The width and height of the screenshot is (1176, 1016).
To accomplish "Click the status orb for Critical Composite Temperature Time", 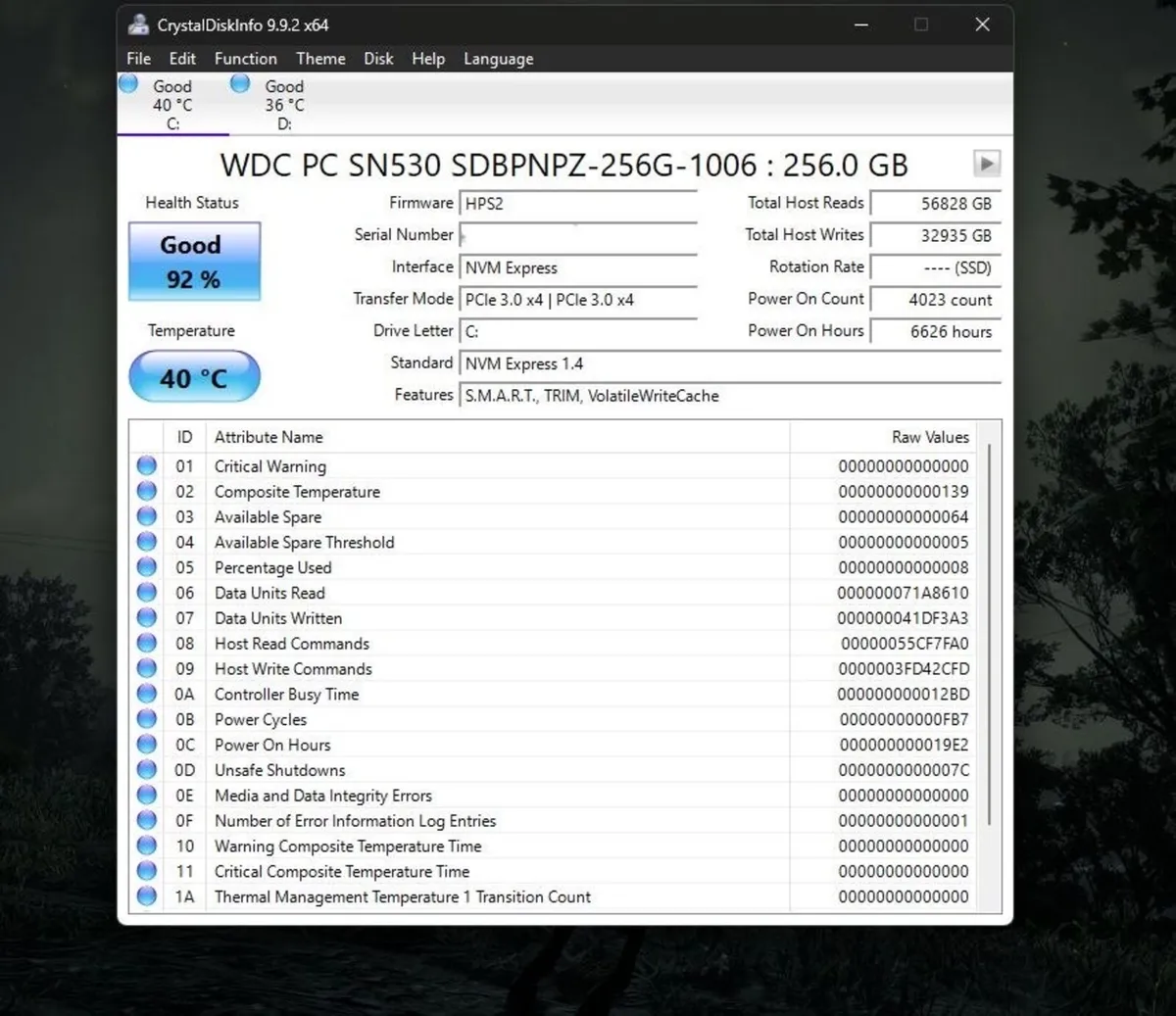I will [147, 871].
